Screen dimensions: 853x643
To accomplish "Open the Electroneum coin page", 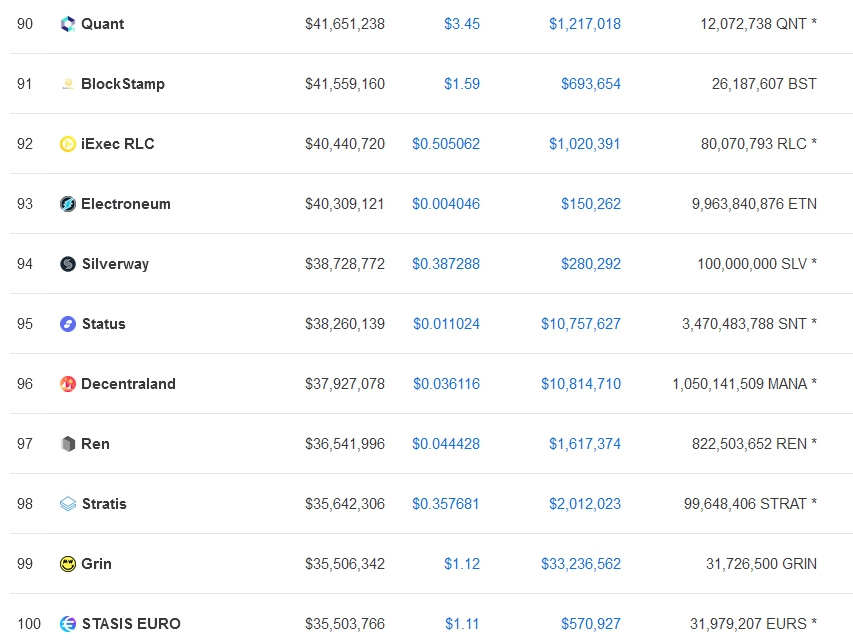I will (126, 204).
